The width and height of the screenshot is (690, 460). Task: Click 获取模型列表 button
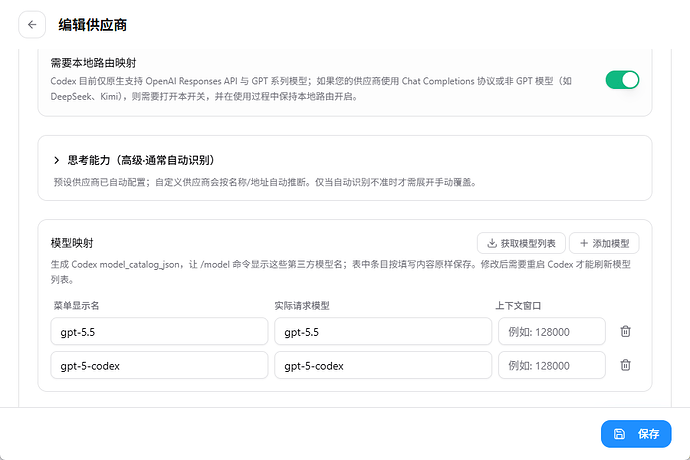point(521,243)
